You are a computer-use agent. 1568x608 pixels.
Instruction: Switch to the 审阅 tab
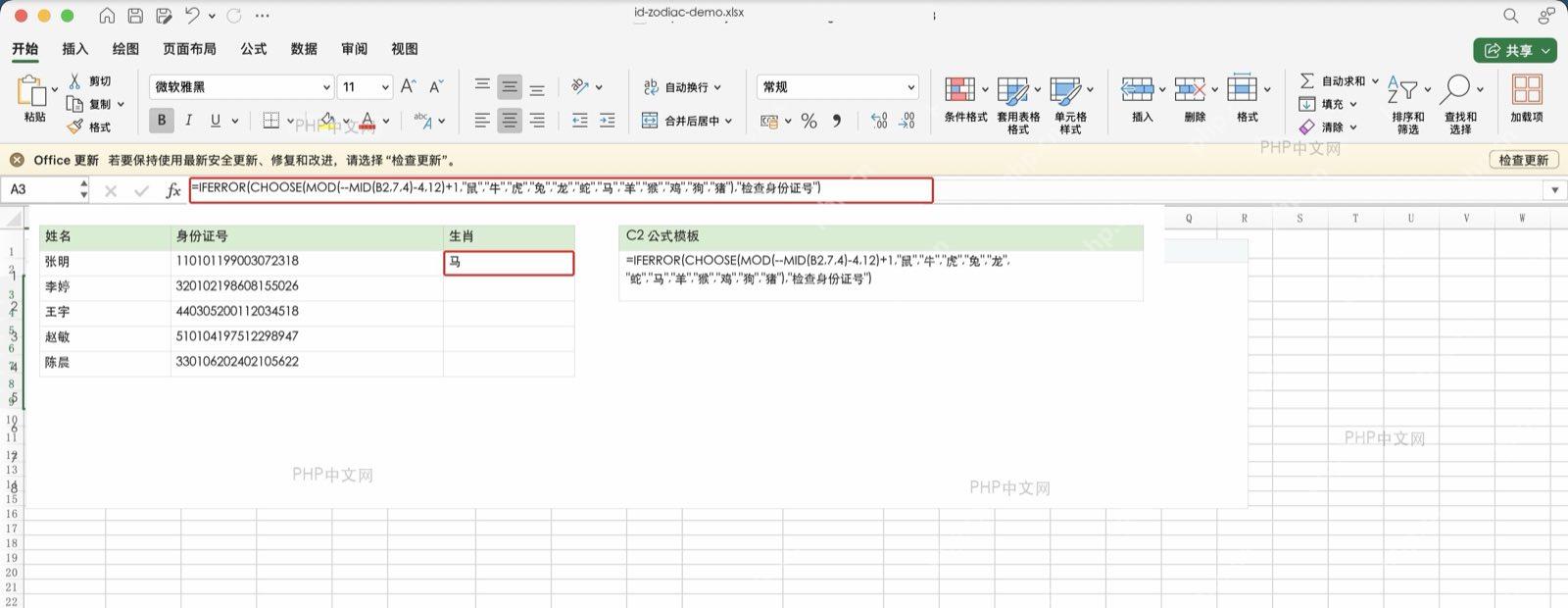pyautogui.click(x=355, y=49)
